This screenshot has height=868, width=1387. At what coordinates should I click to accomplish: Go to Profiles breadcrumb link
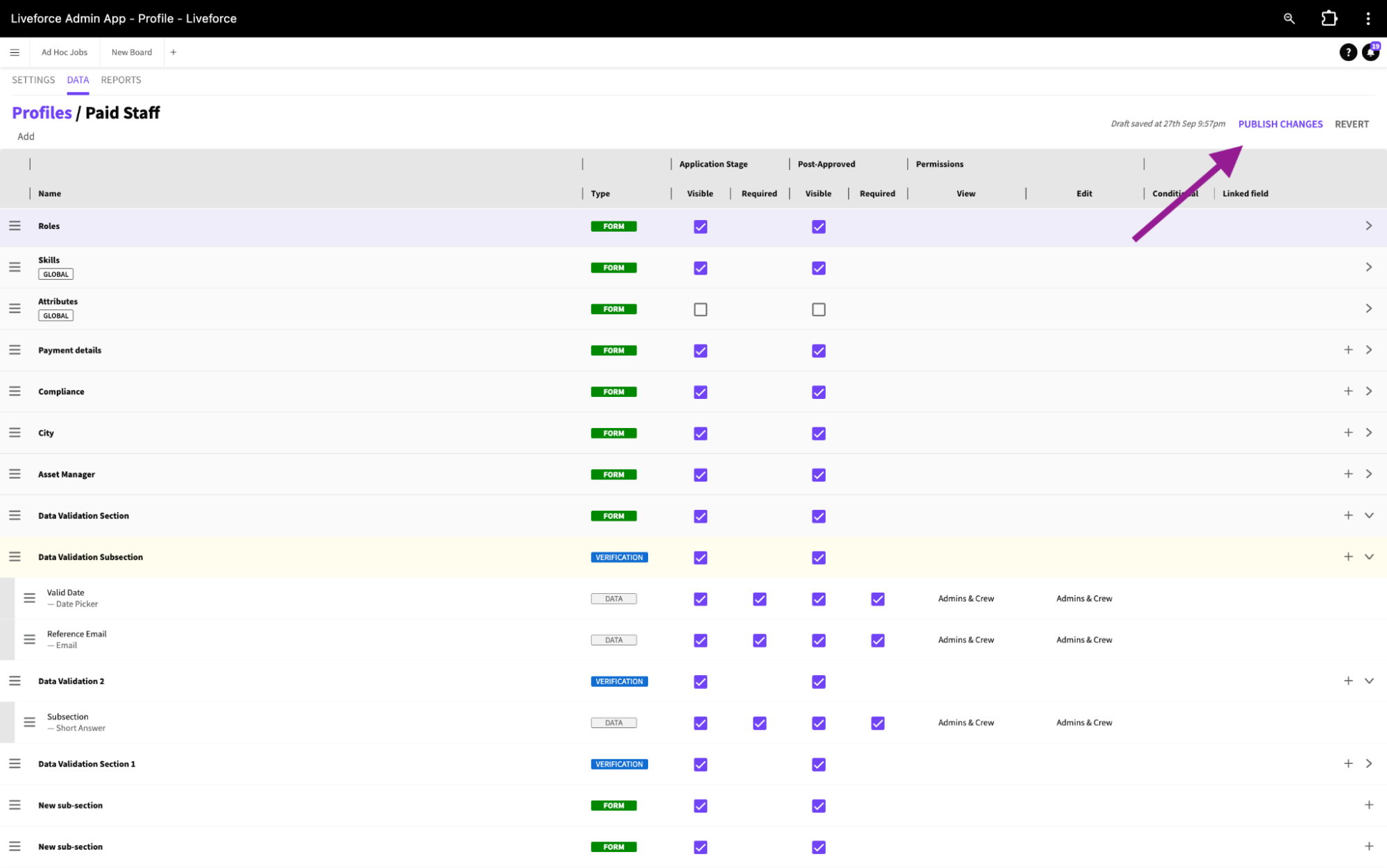pyautogui.click(x=42, y=112)
